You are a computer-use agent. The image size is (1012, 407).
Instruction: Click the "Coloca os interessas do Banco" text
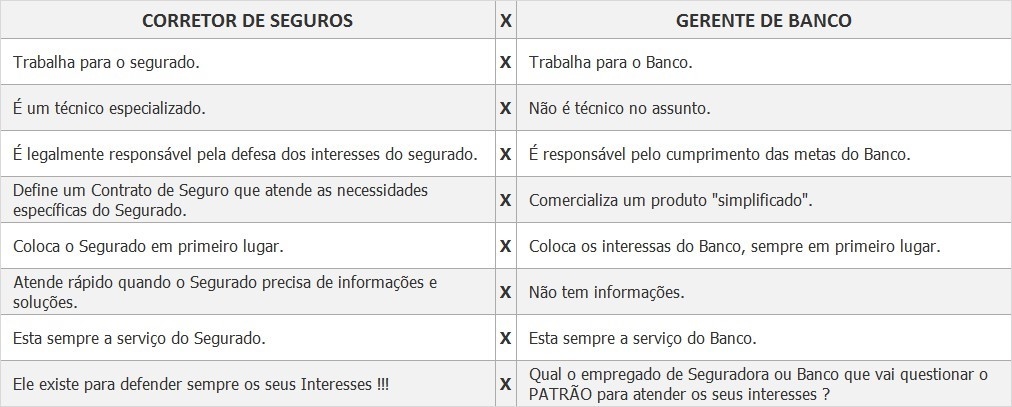[x=734, y=245]
